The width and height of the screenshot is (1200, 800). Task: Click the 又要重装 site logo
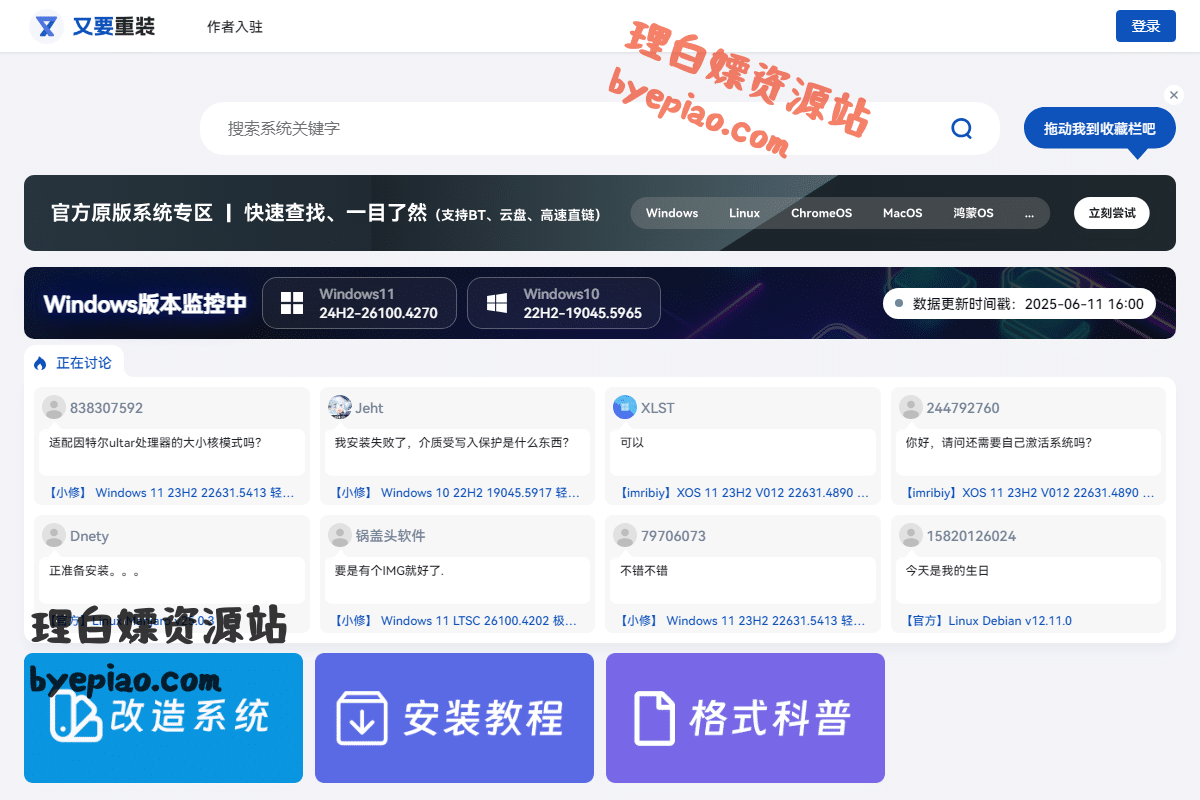click(93, 27)
